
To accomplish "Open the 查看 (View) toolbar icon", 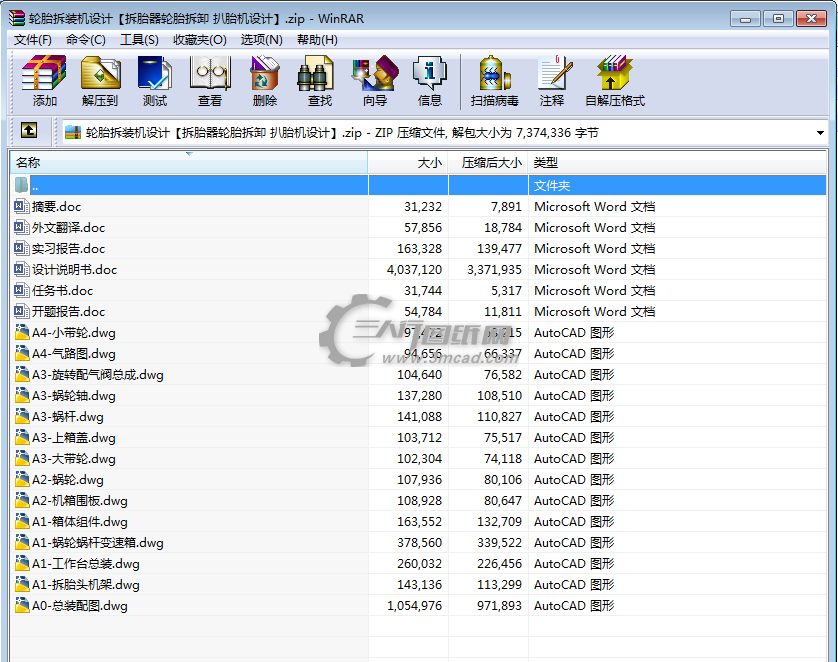I will coord(210,73).
